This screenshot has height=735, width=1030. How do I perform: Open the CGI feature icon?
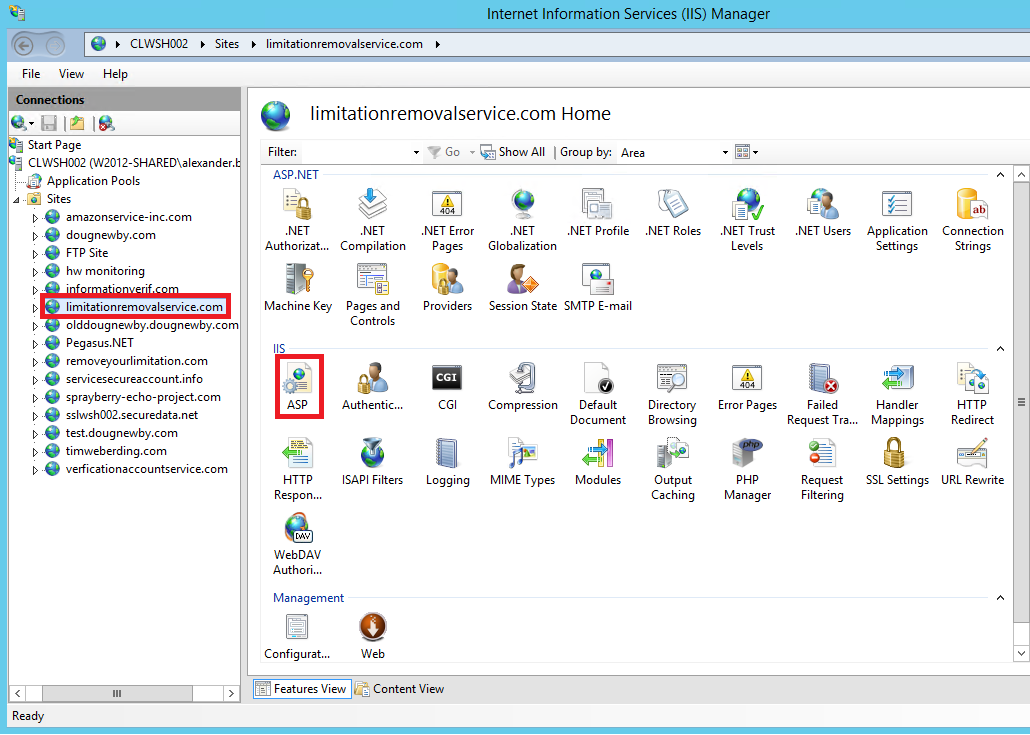[447, 387]
